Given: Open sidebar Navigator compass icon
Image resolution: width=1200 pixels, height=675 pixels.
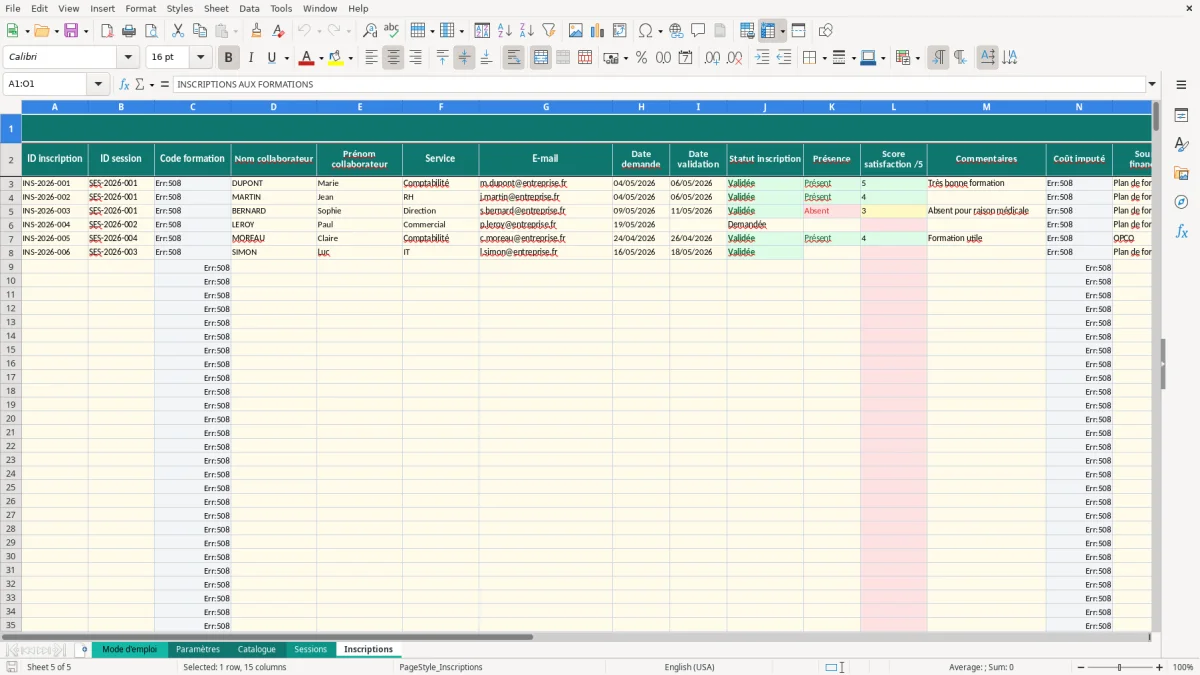Looking at the screenshot, I should 1181,202.
